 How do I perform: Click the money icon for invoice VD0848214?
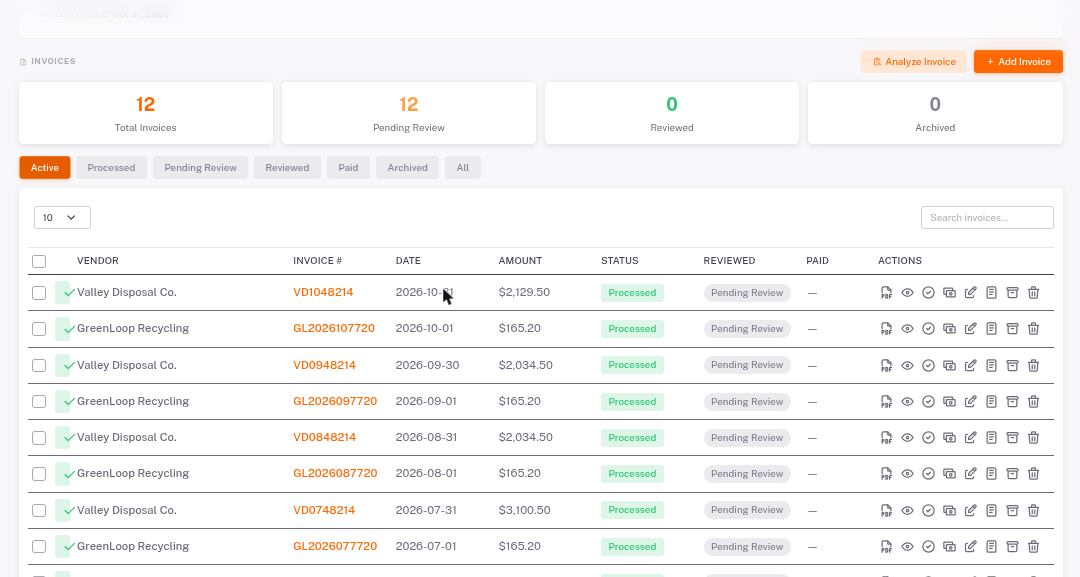[949, 438]
